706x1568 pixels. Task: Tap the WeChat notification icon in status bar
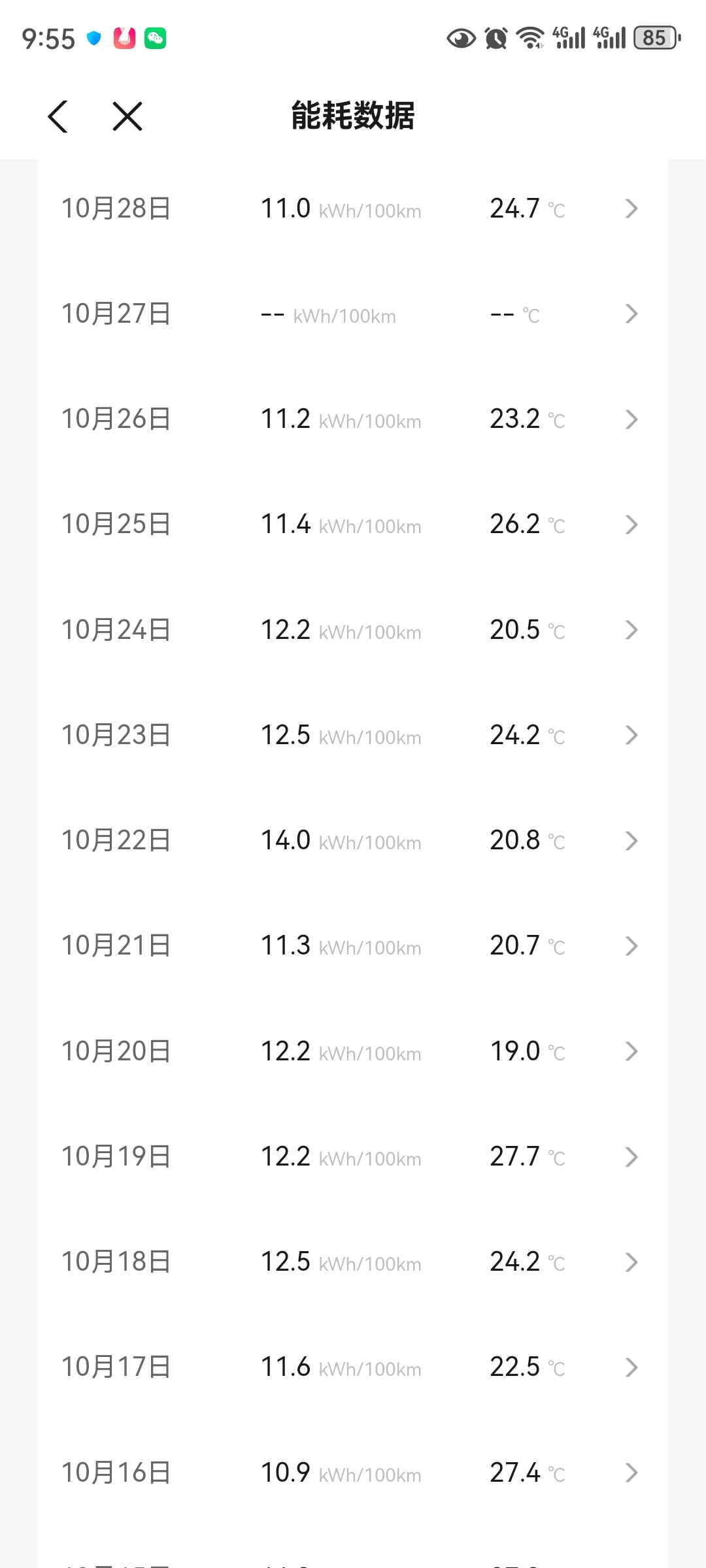(155, 39)
